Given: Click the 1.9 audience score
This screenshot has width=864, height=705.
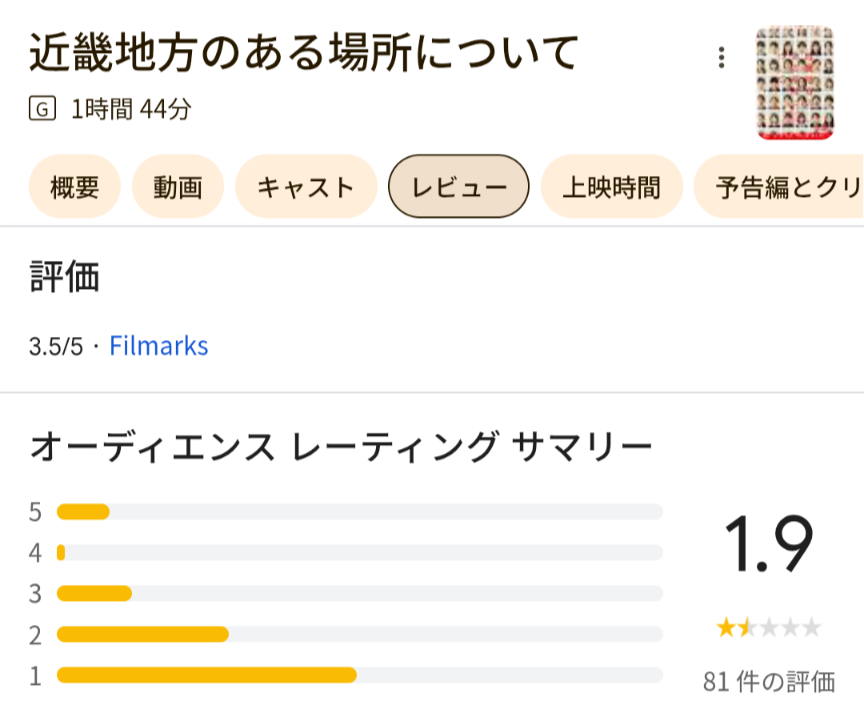Looking at the screenshot, I should coord(768,547).
